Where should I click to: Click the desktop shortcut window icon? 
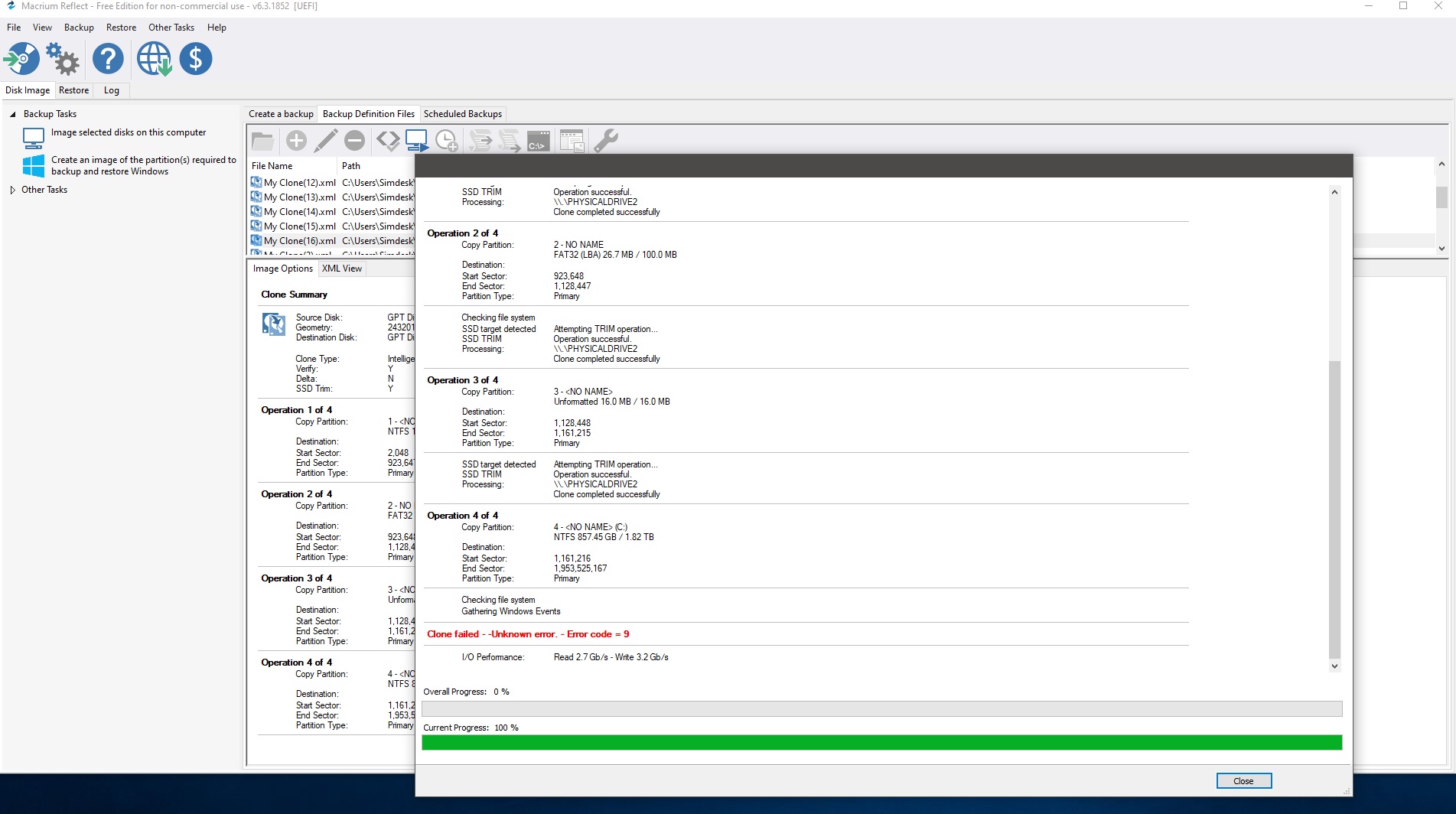point(572,141)
